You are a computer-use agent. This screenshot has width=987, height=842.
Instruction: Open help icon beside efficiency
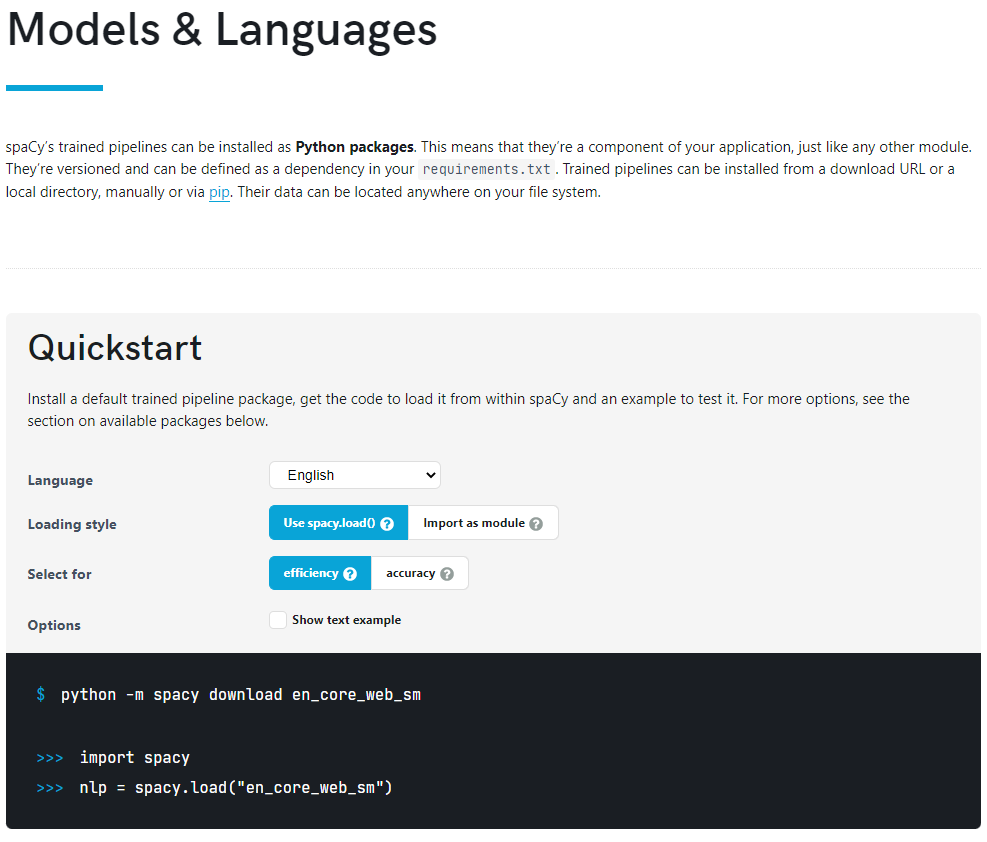(x=350, y=574)
